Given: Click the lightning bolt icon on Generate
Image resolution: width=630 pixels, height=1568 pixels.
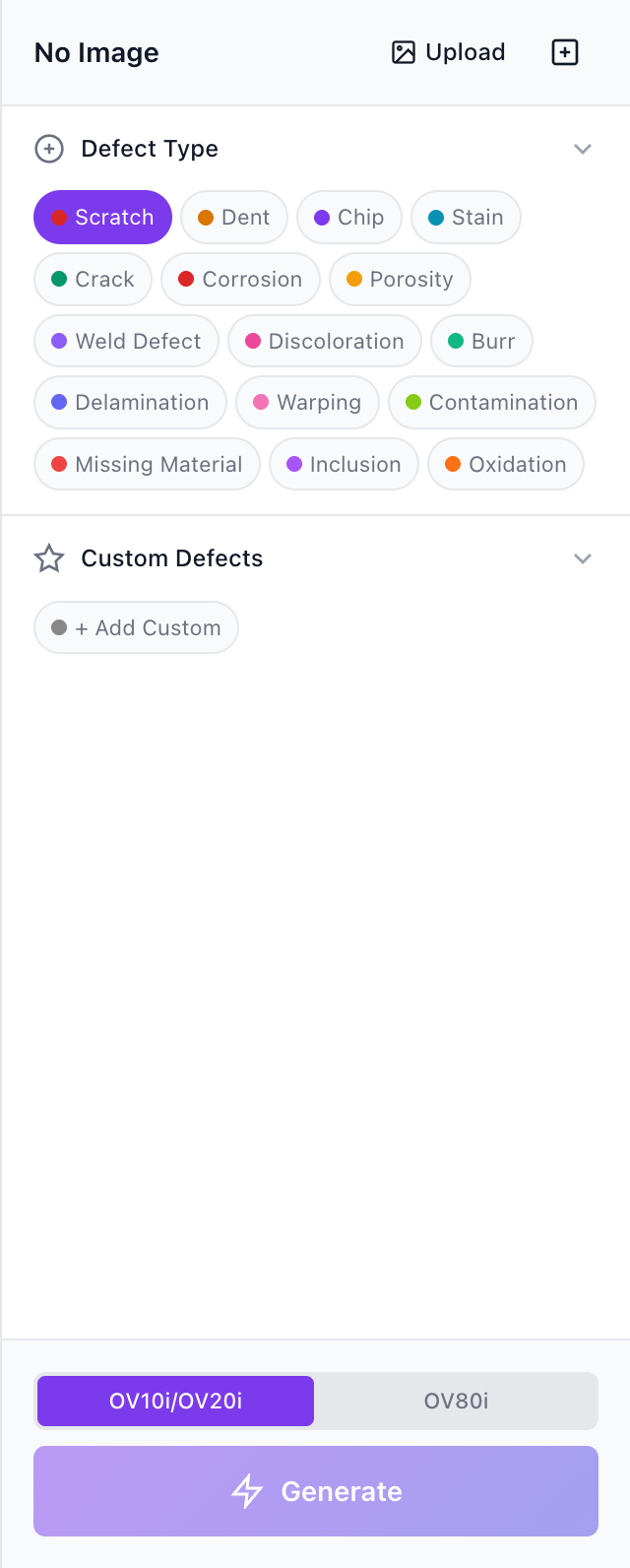Looking at the screenshot, I should click(x=247, y=1491).
